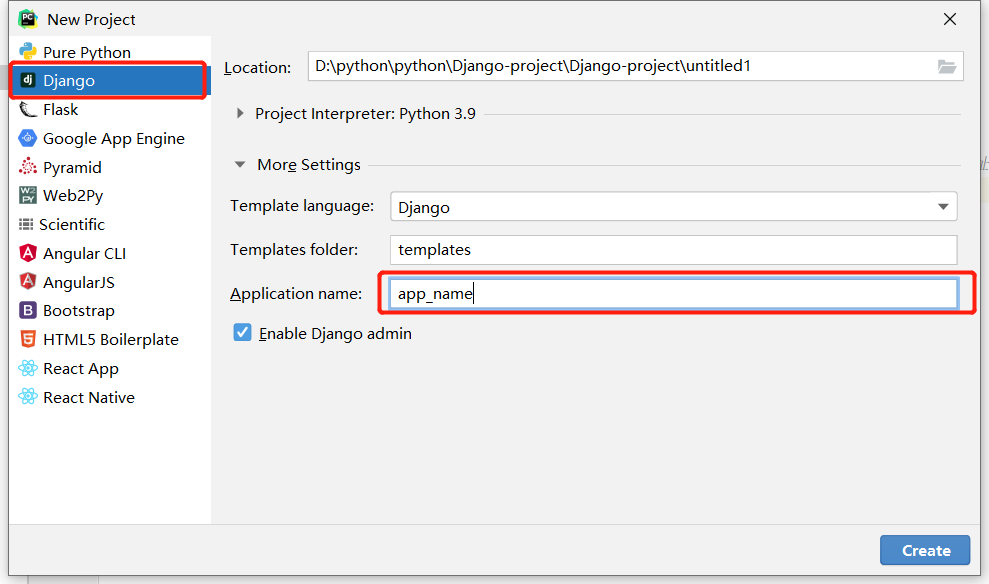Screen dimensions: 989x584
Task: Click the Bootstrap project icon
Action: click(x=28, y=311)
